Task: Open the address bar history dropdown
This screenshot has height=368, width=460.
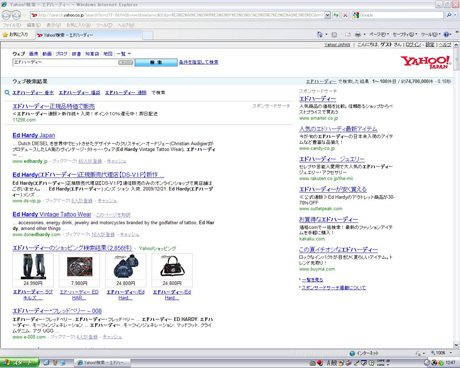Action: [x=327, y=15]
